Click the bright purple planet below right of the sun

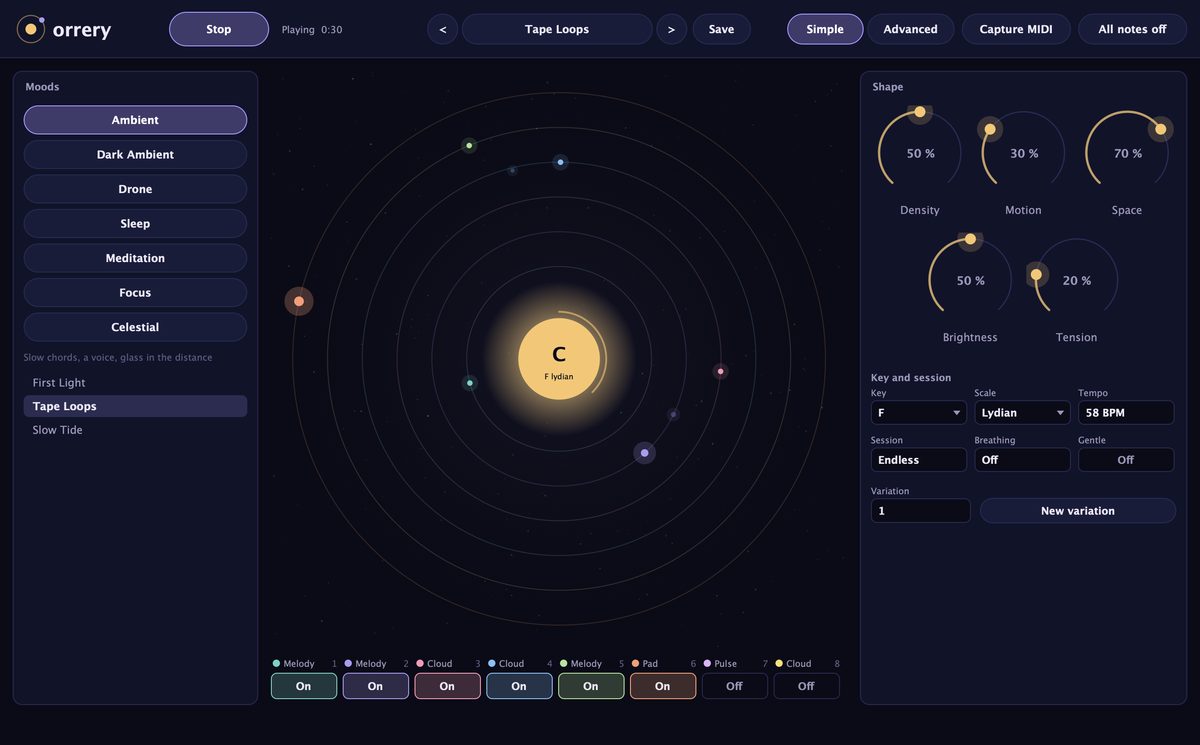pyautogui.click(x=644, y=453)
